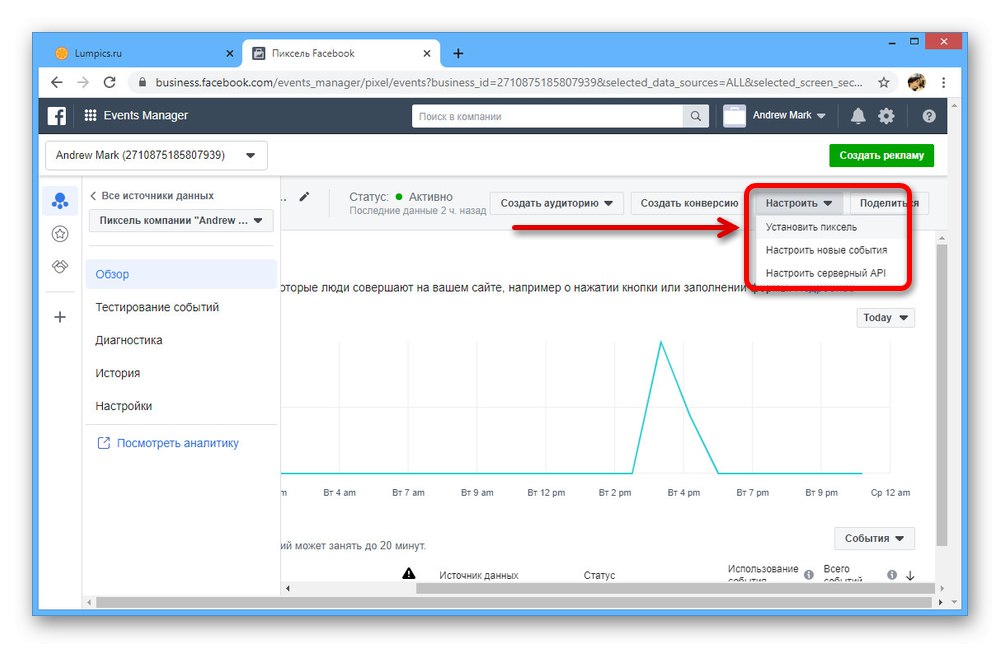Click the Facebook logo icon
This screenshot has width=1000, height=648.
[57, 115]
